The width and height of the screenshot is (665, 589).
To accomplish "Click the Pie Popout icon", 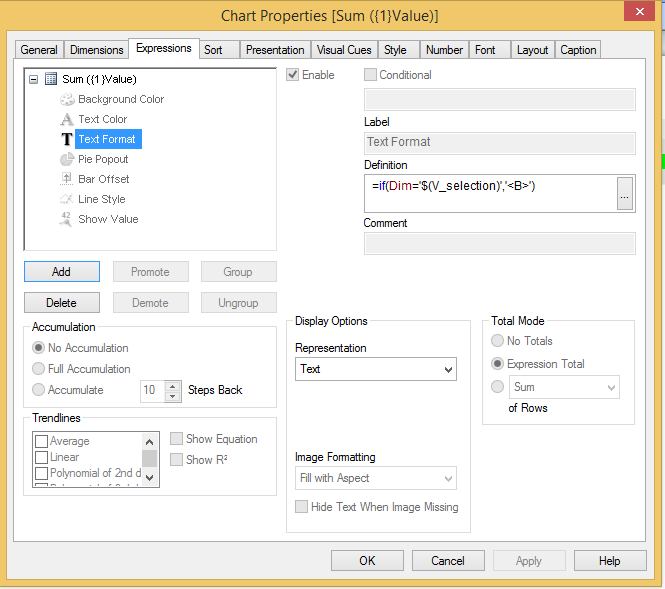I will point(67,159).
